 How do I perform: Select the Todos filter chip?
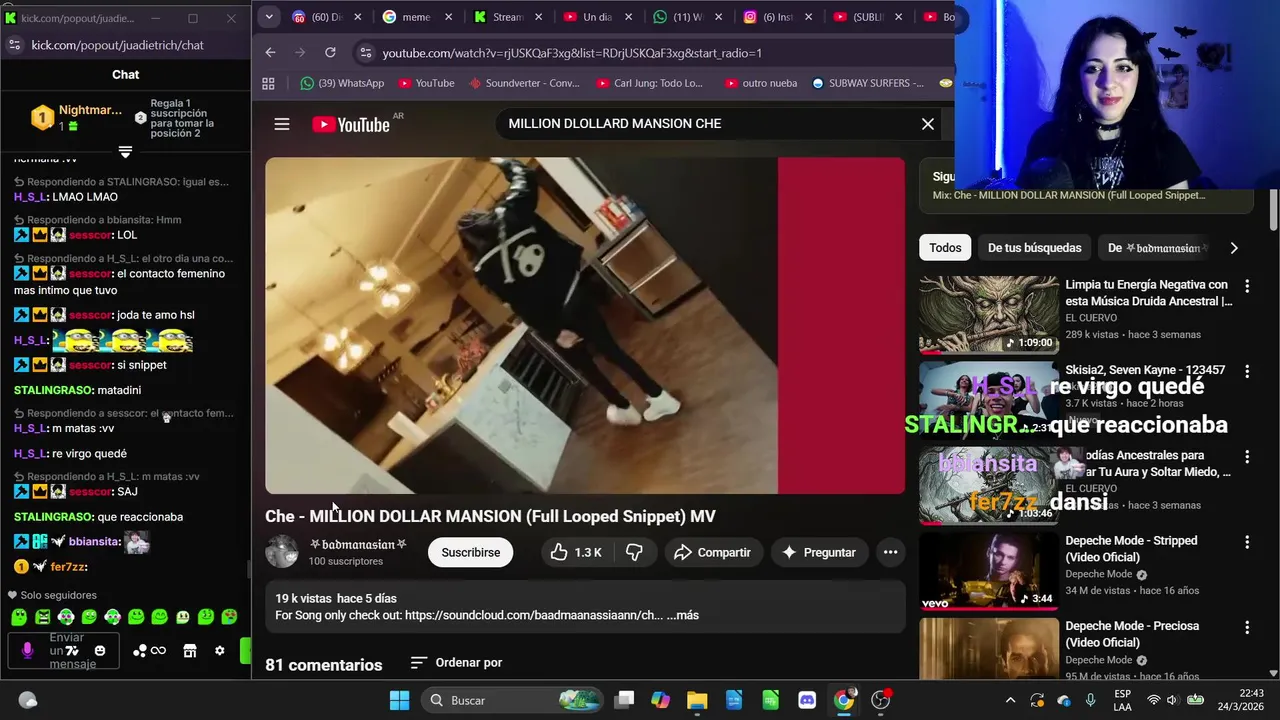pyautogui.click(x=945, y=248)
